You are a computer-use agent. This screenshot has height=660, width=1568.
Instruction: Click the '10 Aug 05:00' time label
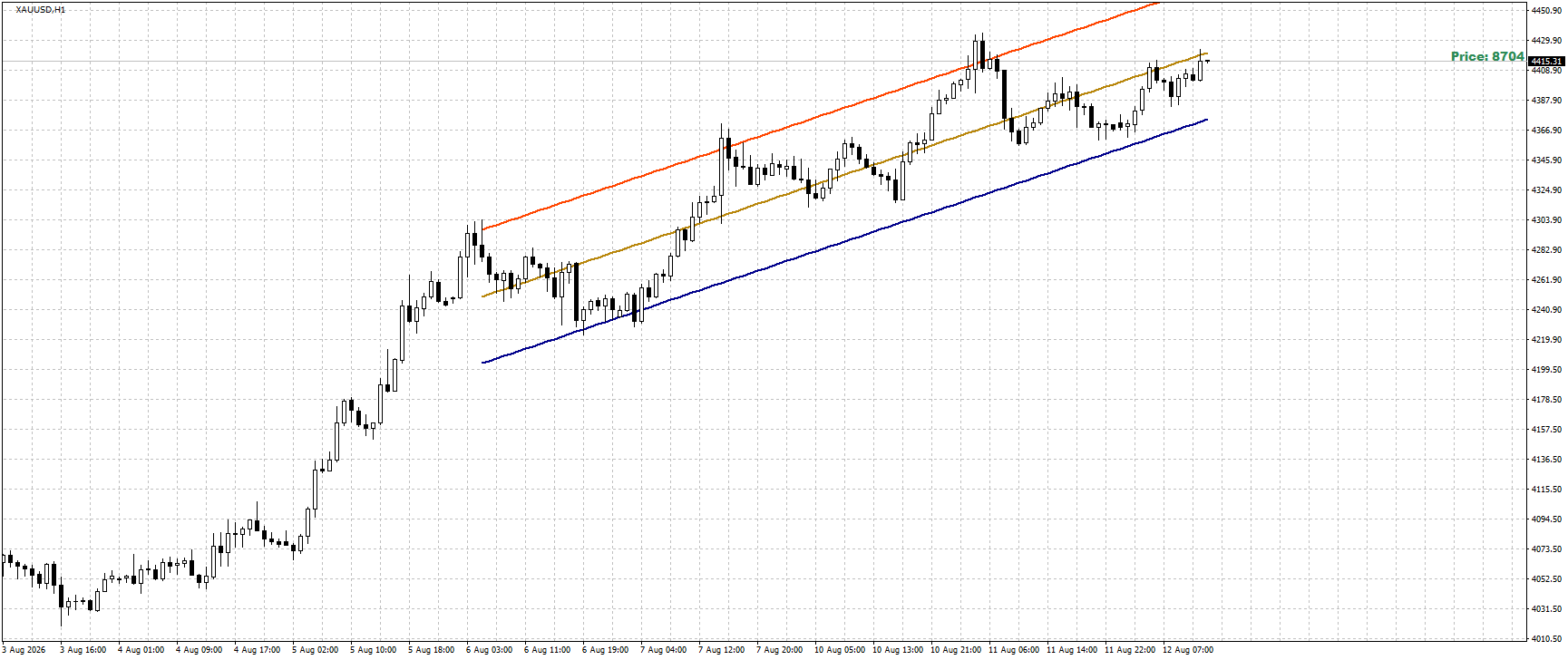tap(840, 650)
